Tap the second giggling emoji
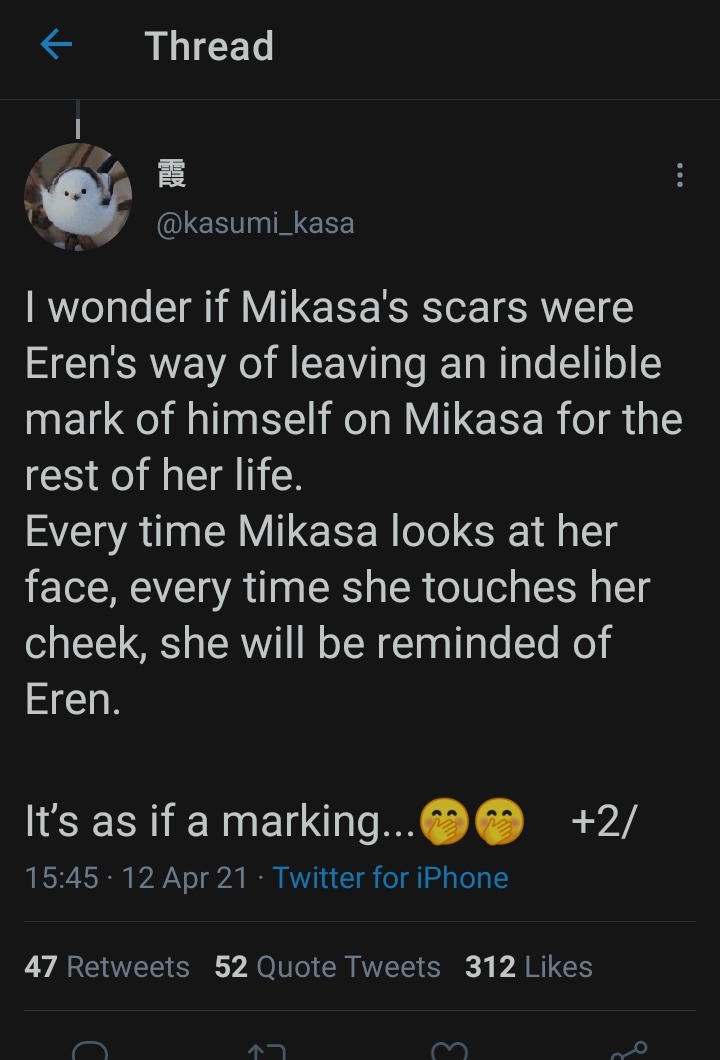The height and width of the screenshot is (1060, 720). tap(498, 822)
